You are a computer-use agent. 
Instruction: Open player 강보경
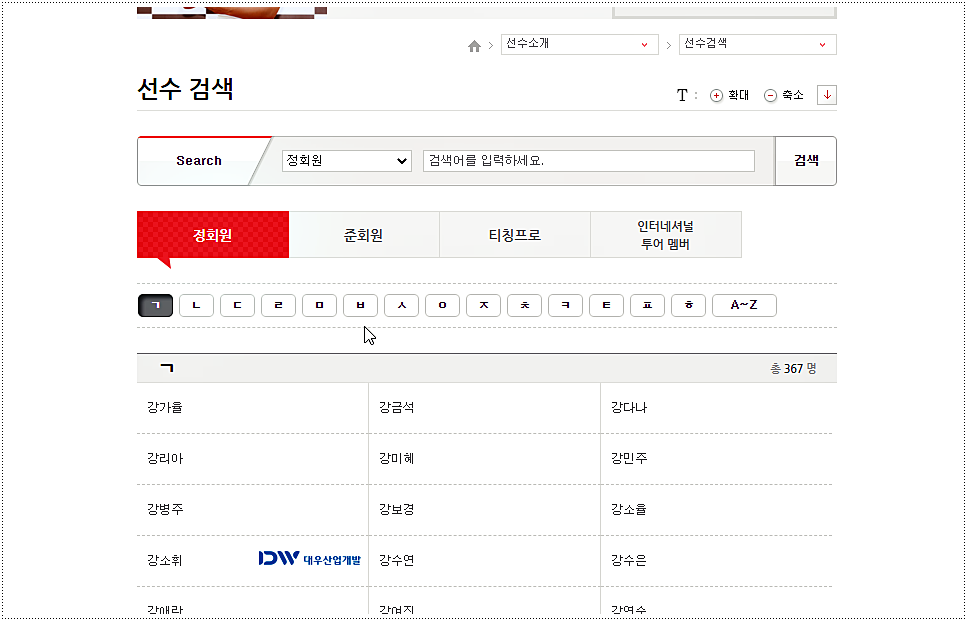[x=397, y=510]
